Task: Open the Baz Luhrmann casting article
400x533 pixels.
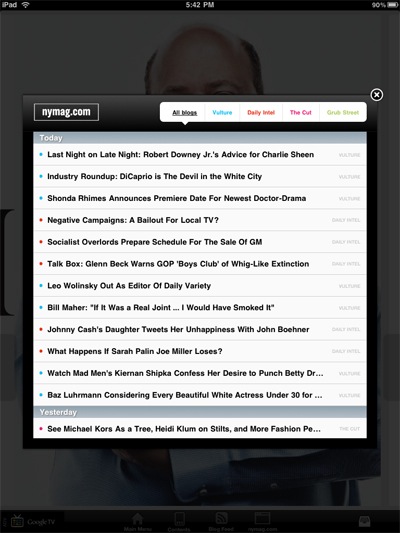Action: point(200,395)
